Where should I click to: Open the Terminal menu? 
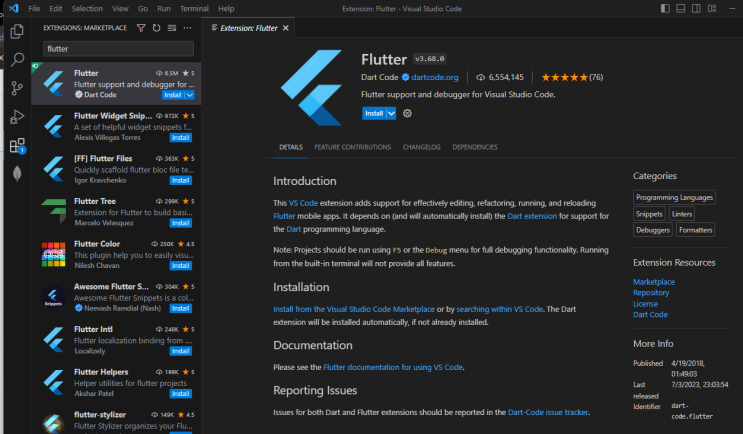194,9
